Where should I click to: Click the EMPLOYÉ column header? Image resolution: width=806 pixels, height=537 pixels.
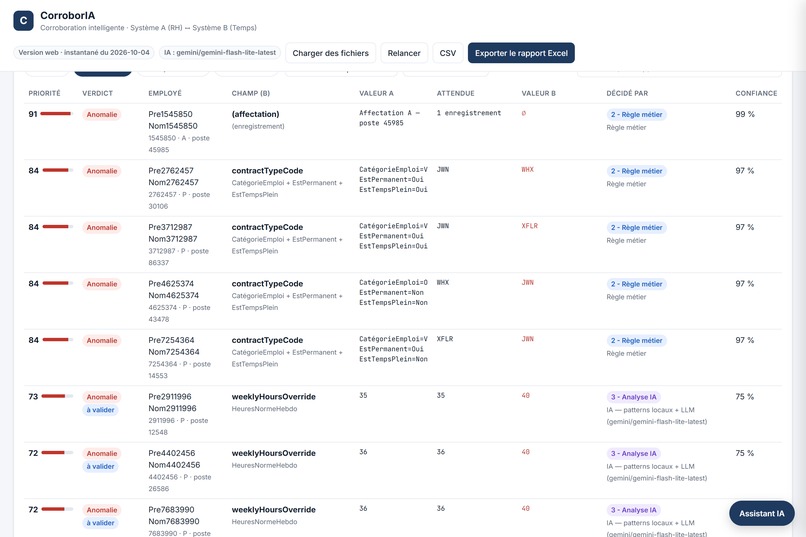pos(165,93)
